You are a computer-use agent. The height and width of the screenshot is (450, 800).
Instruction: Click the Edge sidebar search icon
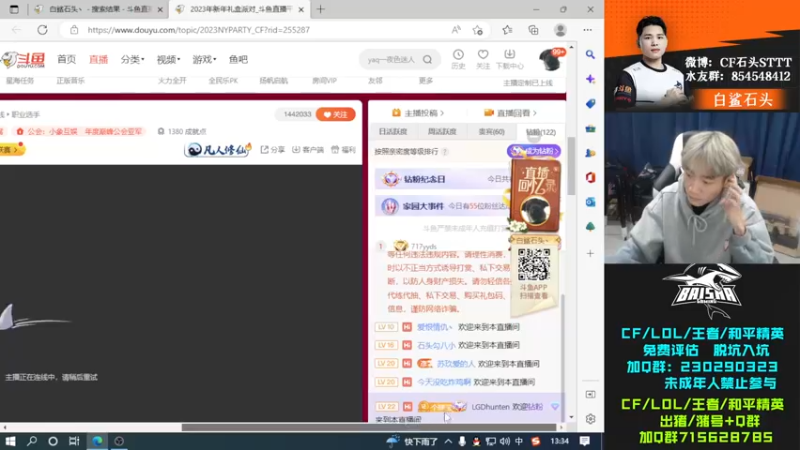(590, 55)
